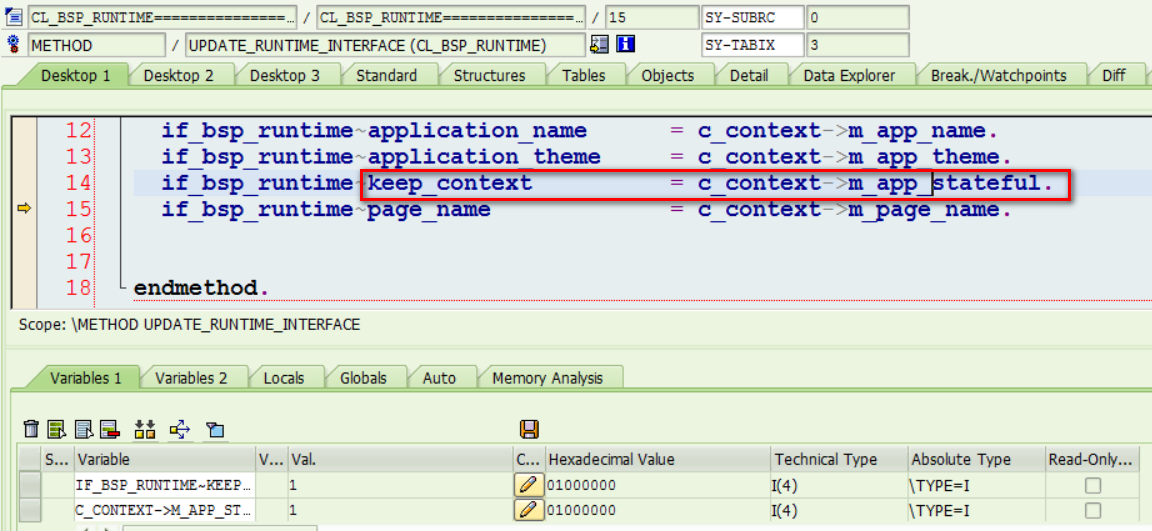
Task: Click the trash icon in variables toolbar
Action: pyautogui.click(x=32, y=429)
